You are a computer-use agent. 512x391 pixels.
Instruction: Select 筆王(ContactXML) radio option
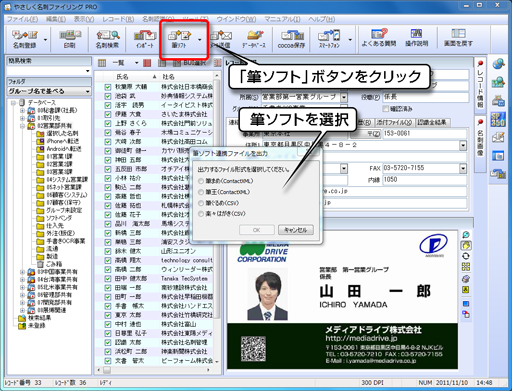(x=201, y=192)
